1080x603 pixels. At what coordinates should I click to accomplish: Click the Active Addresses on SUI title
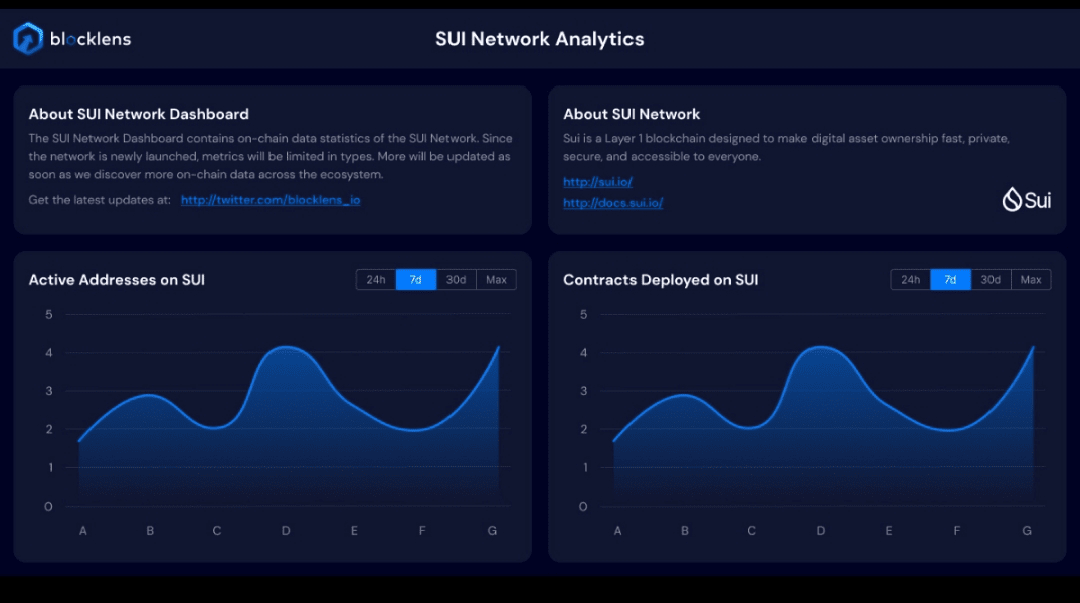coord(116,280)
